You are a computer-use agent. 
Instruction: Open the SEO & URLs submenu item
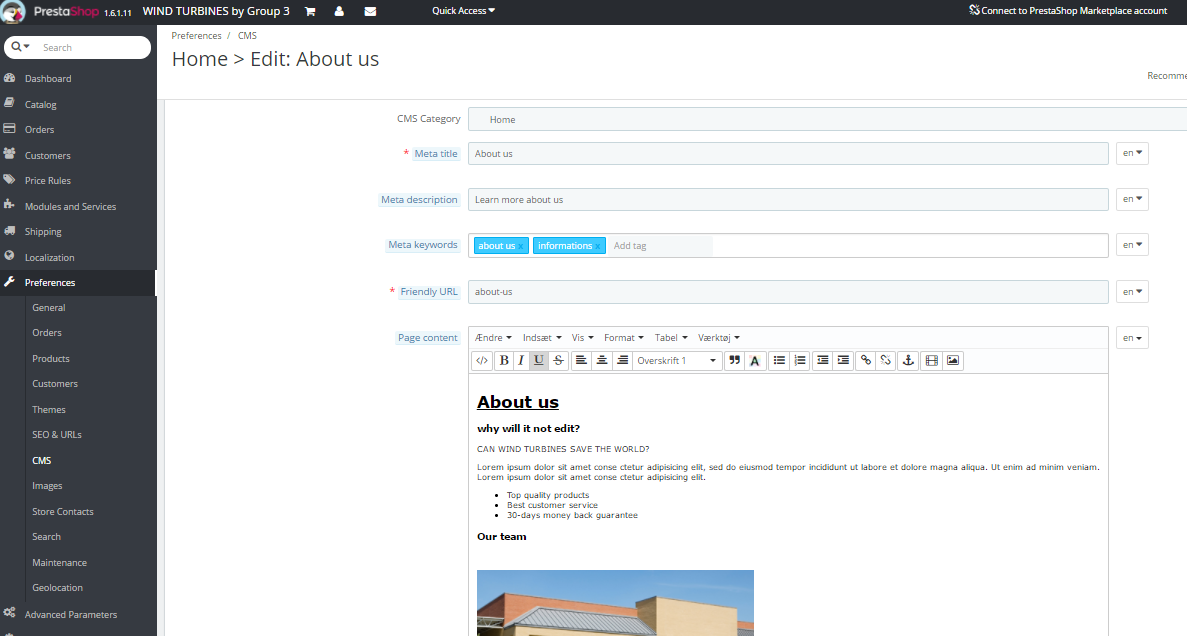pos(57,435)
